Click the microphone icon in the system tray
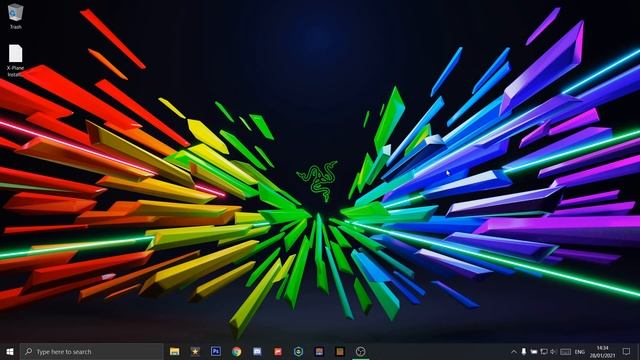The image size is (640, 360). click(x=524, y=351)
